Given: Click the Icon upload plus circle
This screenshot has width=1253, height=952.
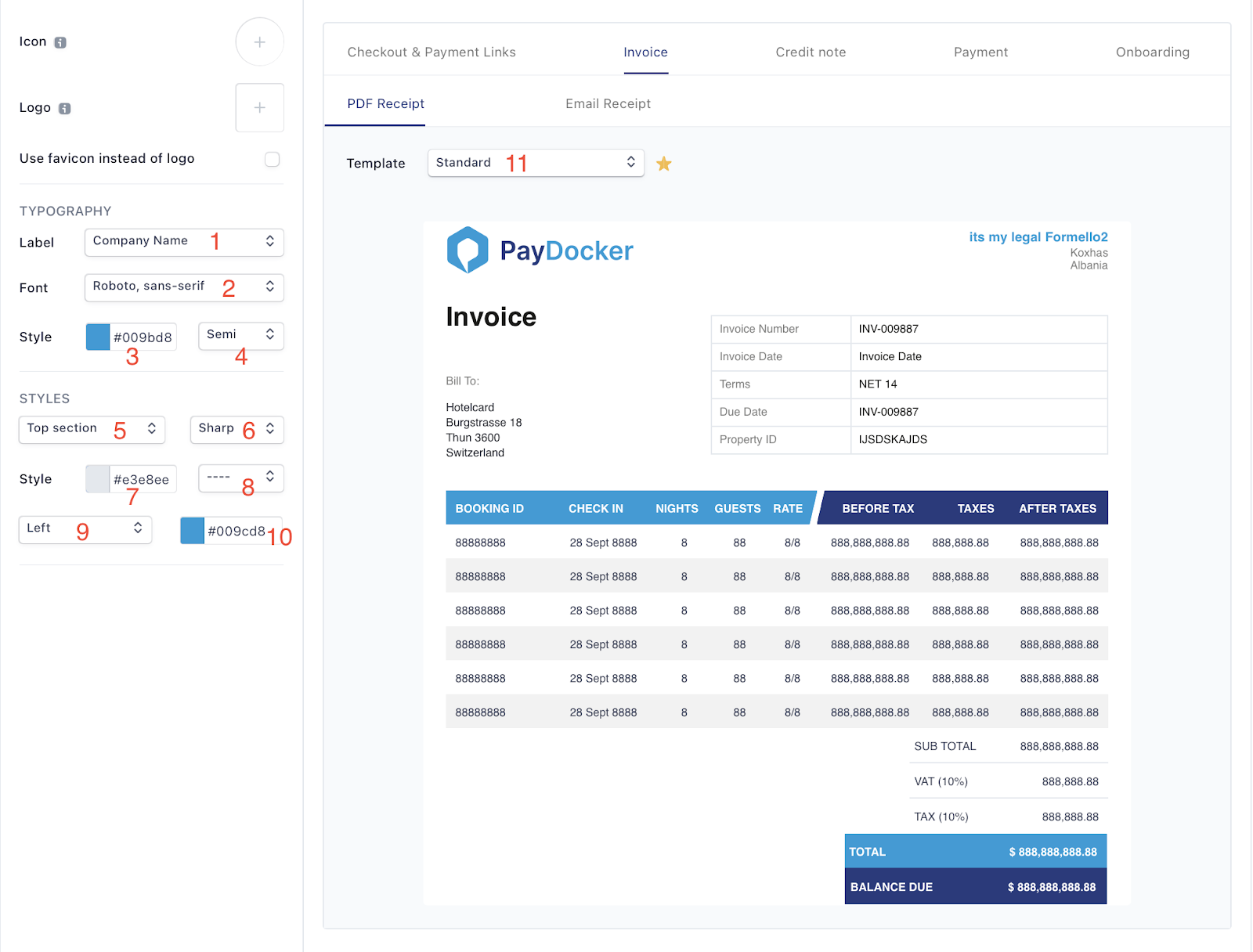Looking at the screenshot, I should point(259,42).
